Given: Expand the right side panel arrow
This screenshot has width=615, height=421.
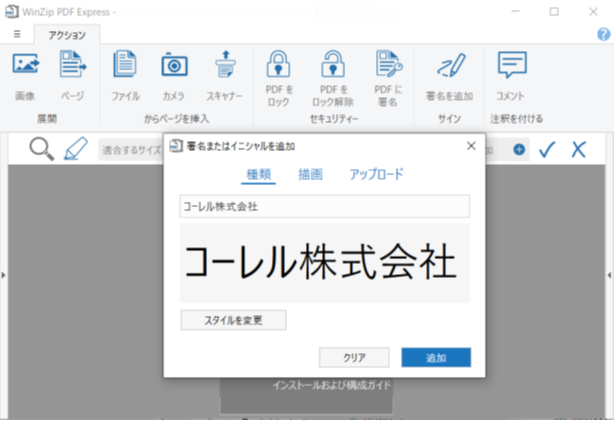Looking at the screenshot, I should tap(610, 275).
